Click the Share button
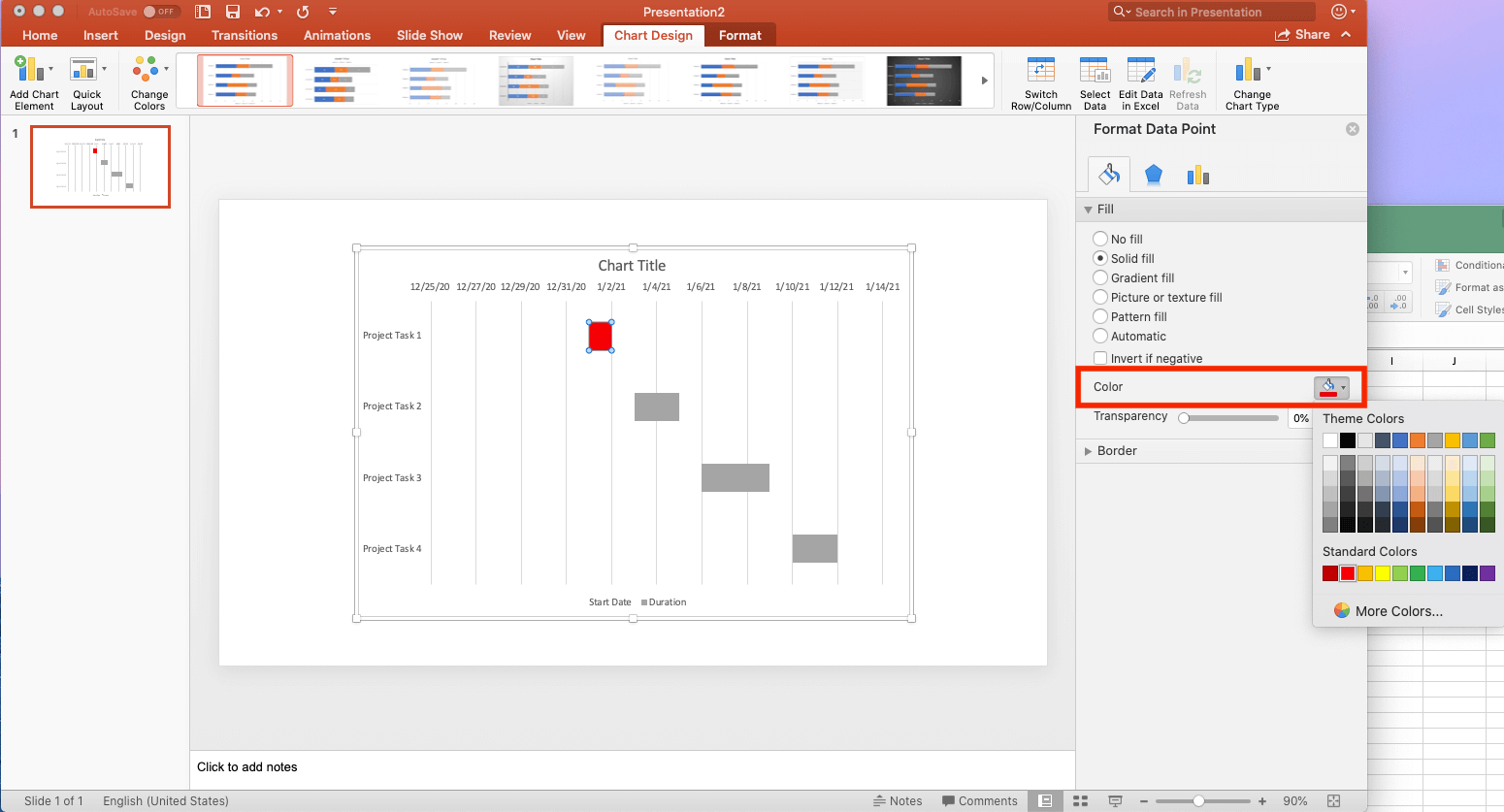This screenshot has height=812, width=1504. [x=1302, y=35]
